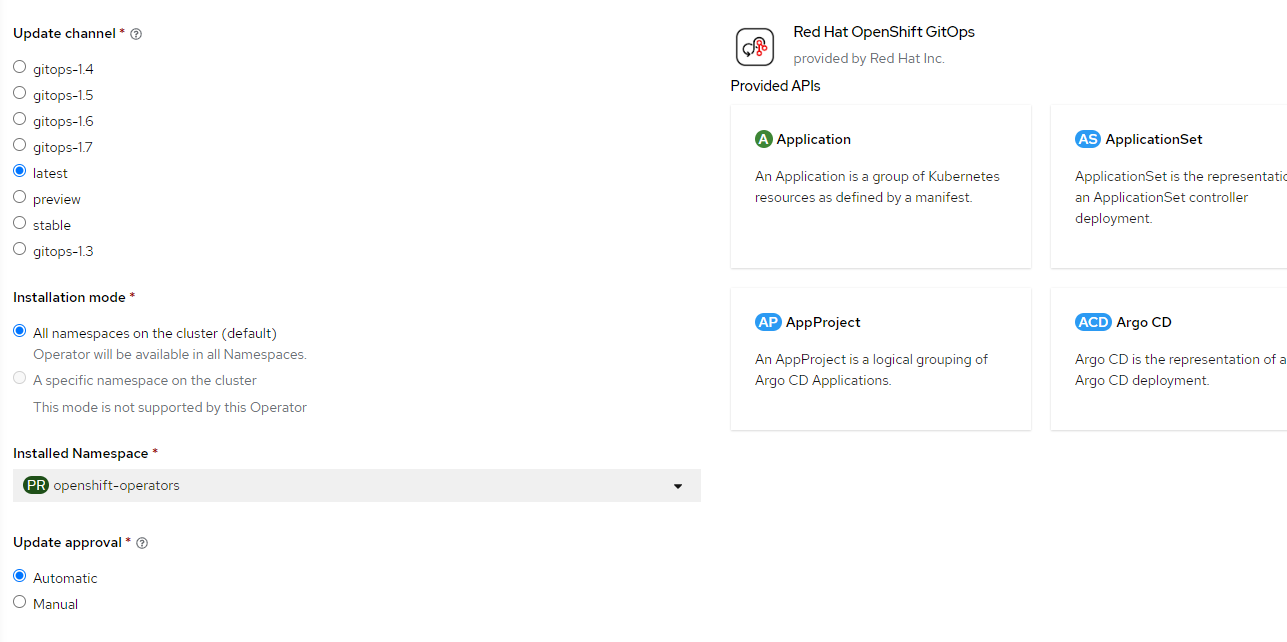Select the gitops-1.3 update channel
This screenshot has height=642, width=1287.
click(x=20, y=249)
